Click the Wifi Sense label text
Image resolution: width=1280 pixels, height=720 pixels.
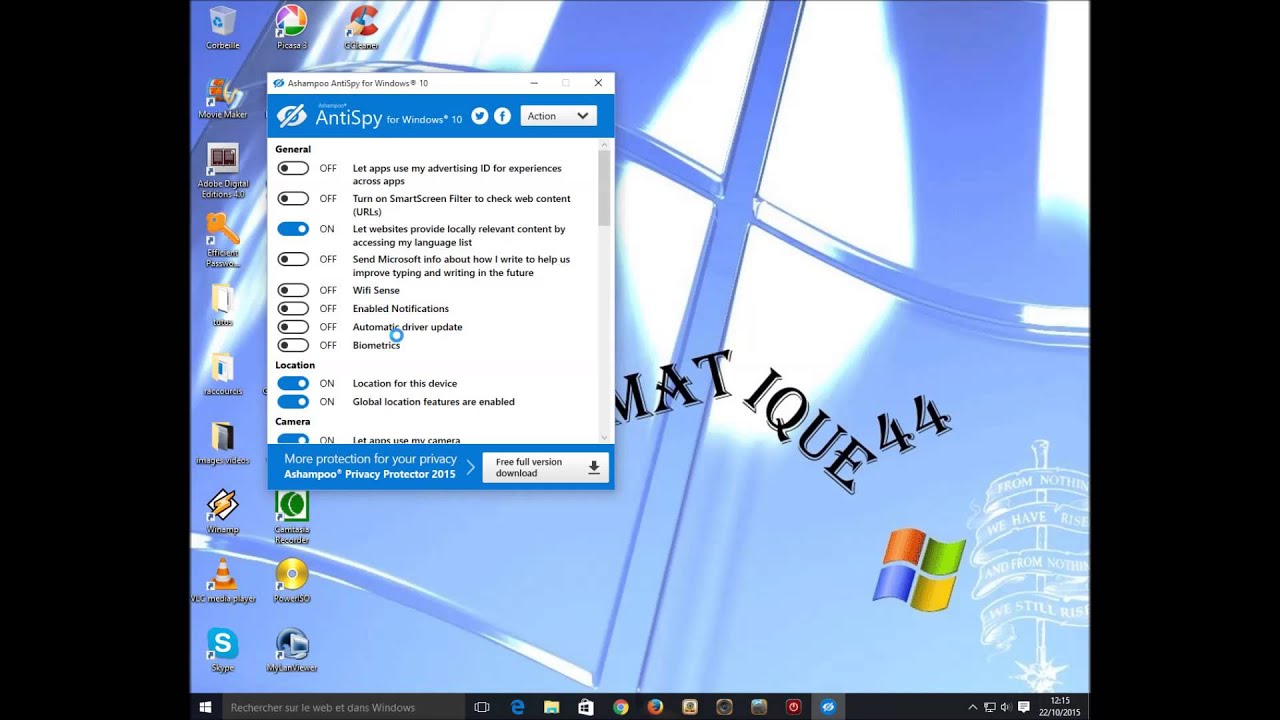tap(376, 290)
